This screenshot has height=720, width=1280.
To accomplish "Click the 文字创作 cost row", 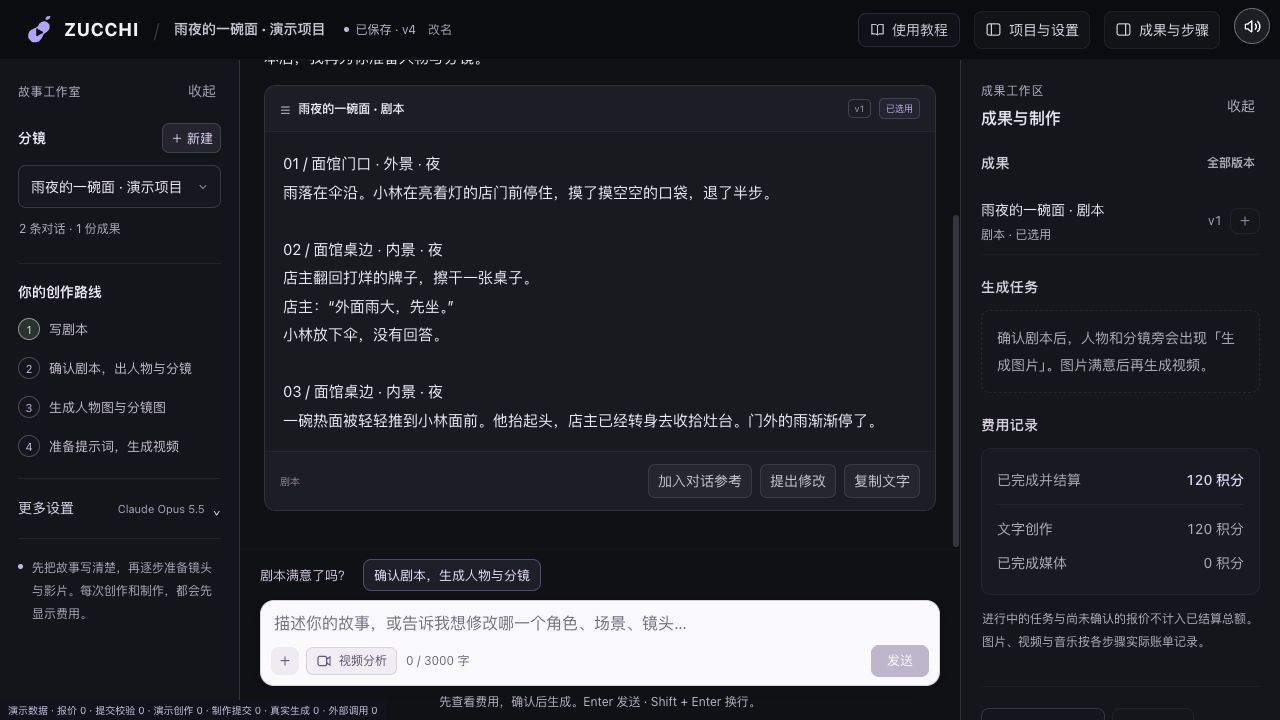I will tap(1120, 529).
